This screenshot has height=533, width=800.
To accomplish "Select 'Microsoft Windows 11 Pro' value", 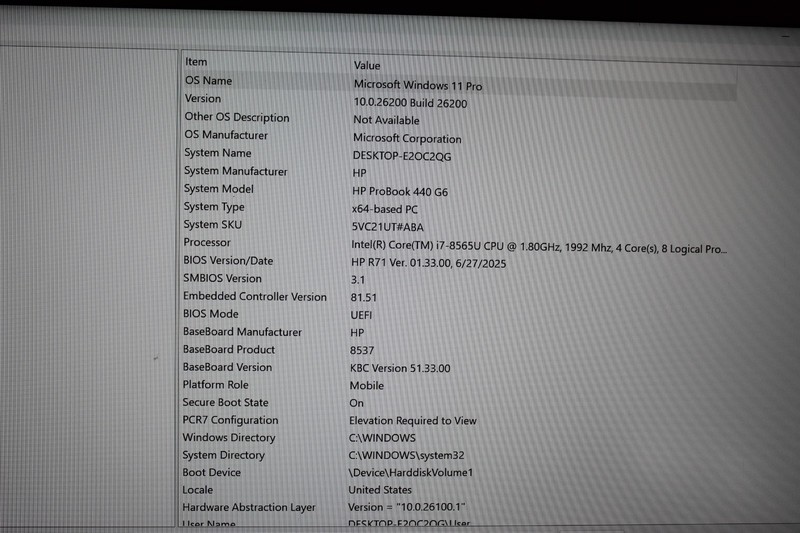I will pyautogui.click(x=418, y=85).
